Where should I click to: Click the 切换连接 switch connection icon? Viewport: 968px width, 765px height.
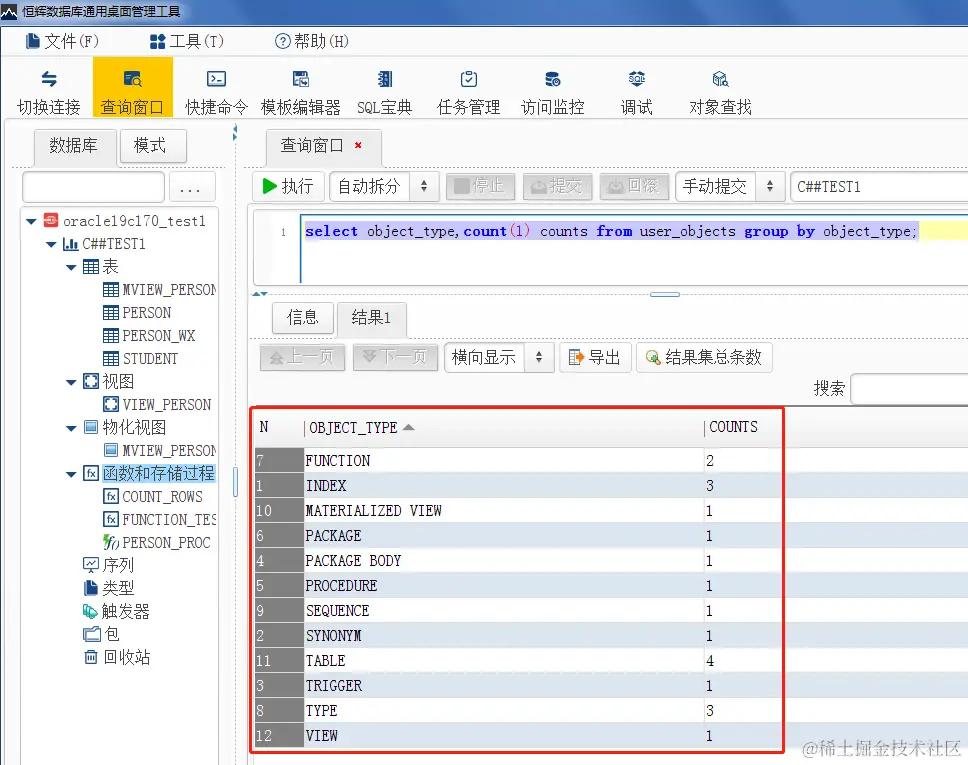tap(49, 79)
